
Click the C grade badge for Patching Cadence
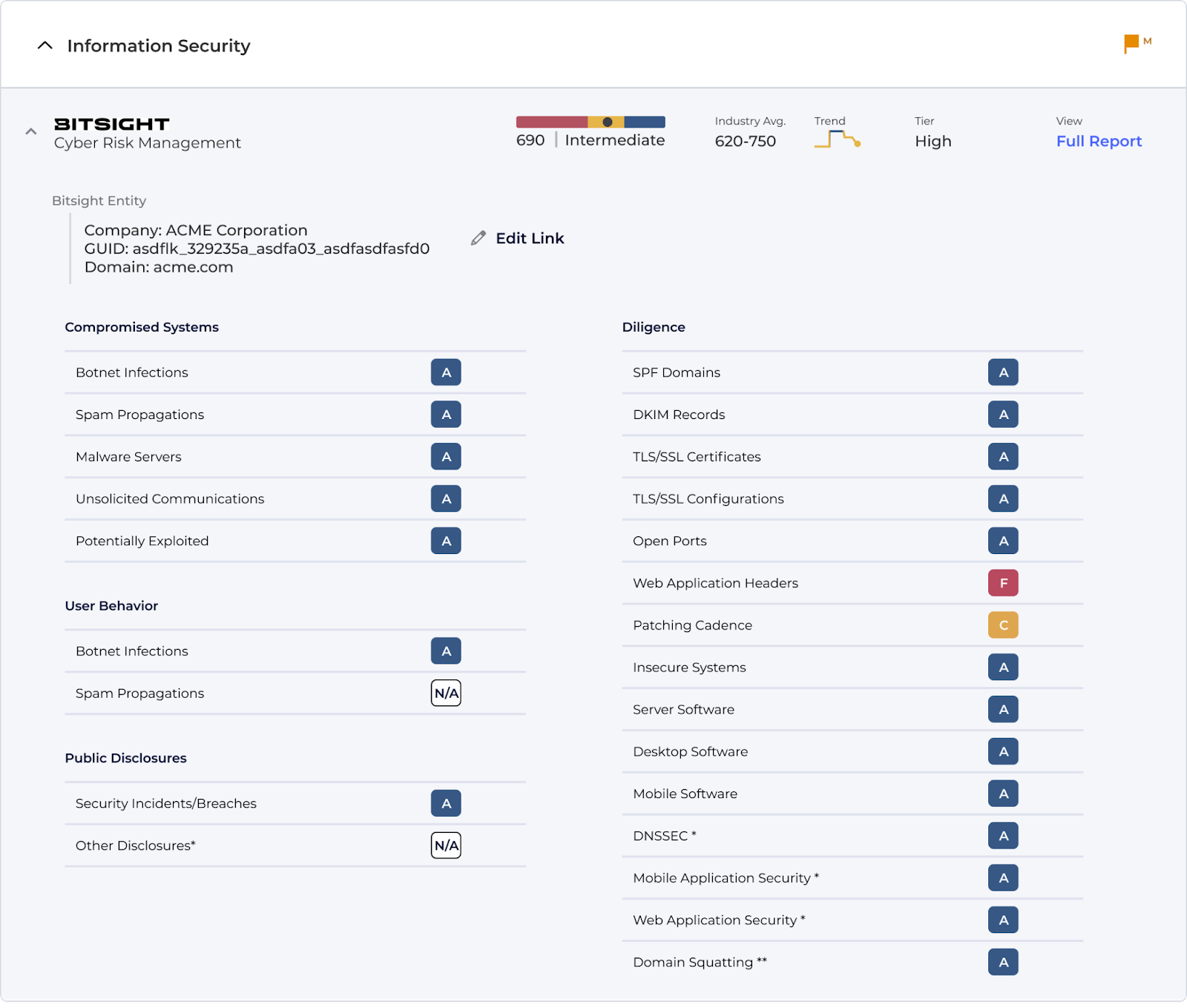[x=1003, y=625]
